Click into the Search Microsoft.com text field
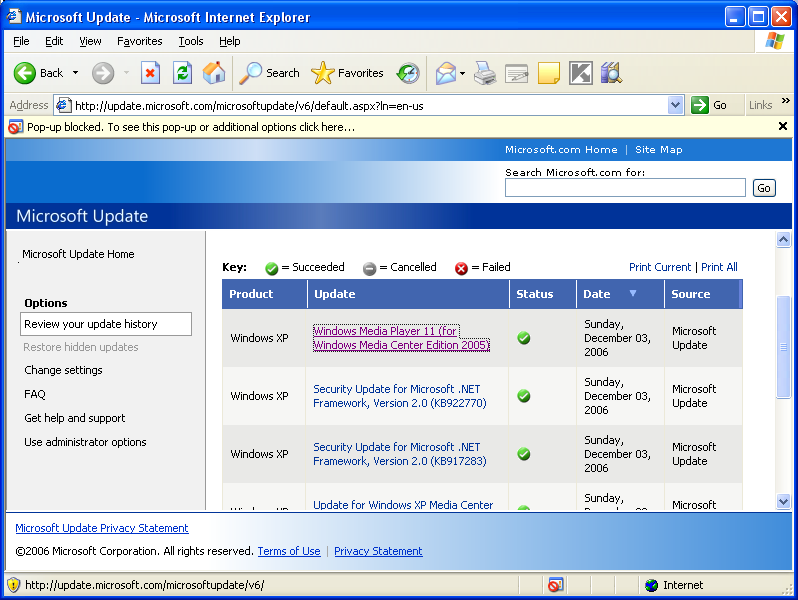The height and width of the screenshot is (600, 798). click(x=625, y=188)
